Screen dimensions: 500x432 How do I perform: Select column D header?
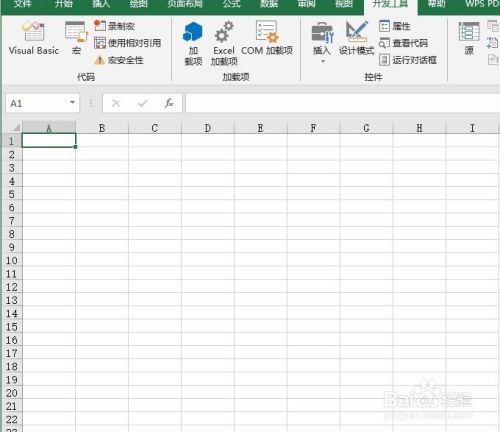(x=208, y=128)
